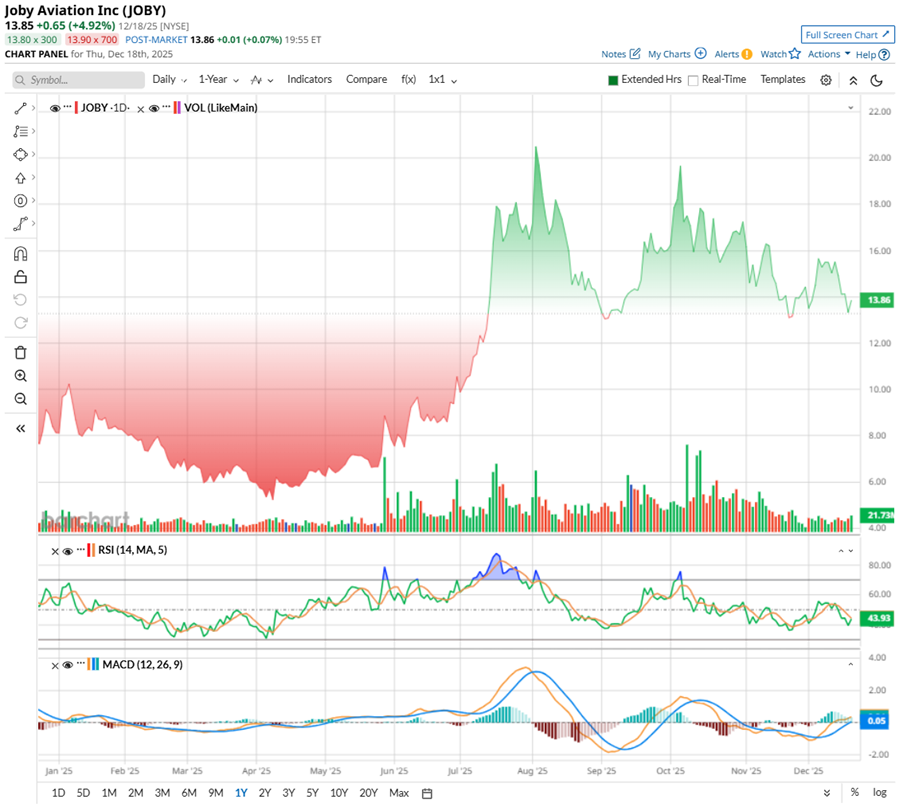Image resolution: width=903 pixels, height=807 pixels.
Task: Open the date range calendar picker
Action: coord(427,793)
